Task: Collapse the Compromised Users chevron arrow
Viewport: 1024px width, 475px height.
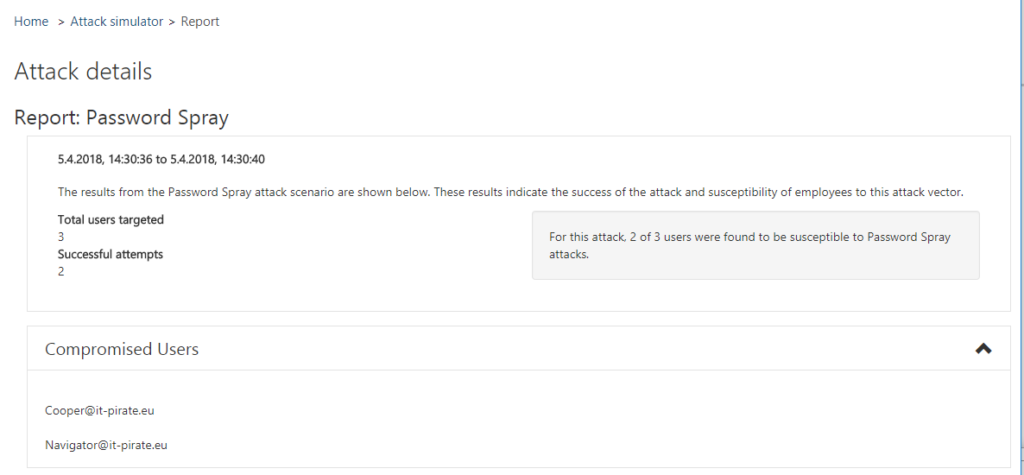Action: click(983, 348)
